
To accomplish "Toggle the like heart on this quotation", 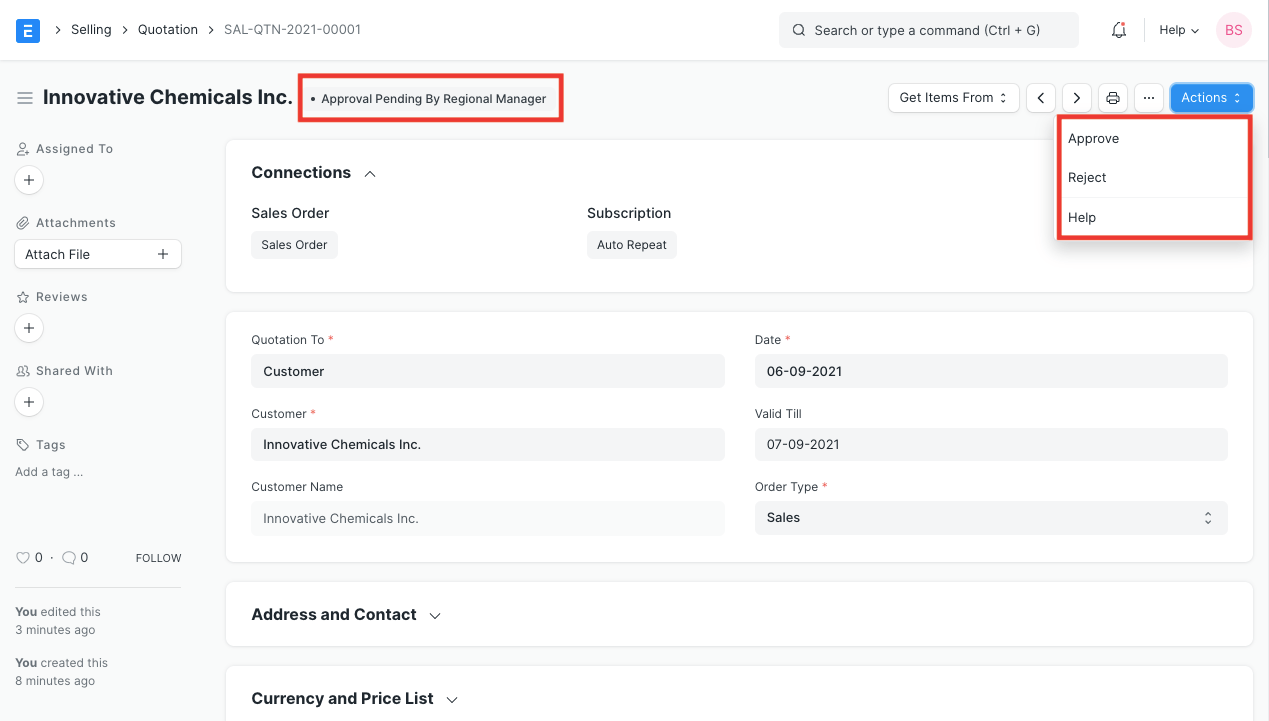I will (x=23, y=557).
